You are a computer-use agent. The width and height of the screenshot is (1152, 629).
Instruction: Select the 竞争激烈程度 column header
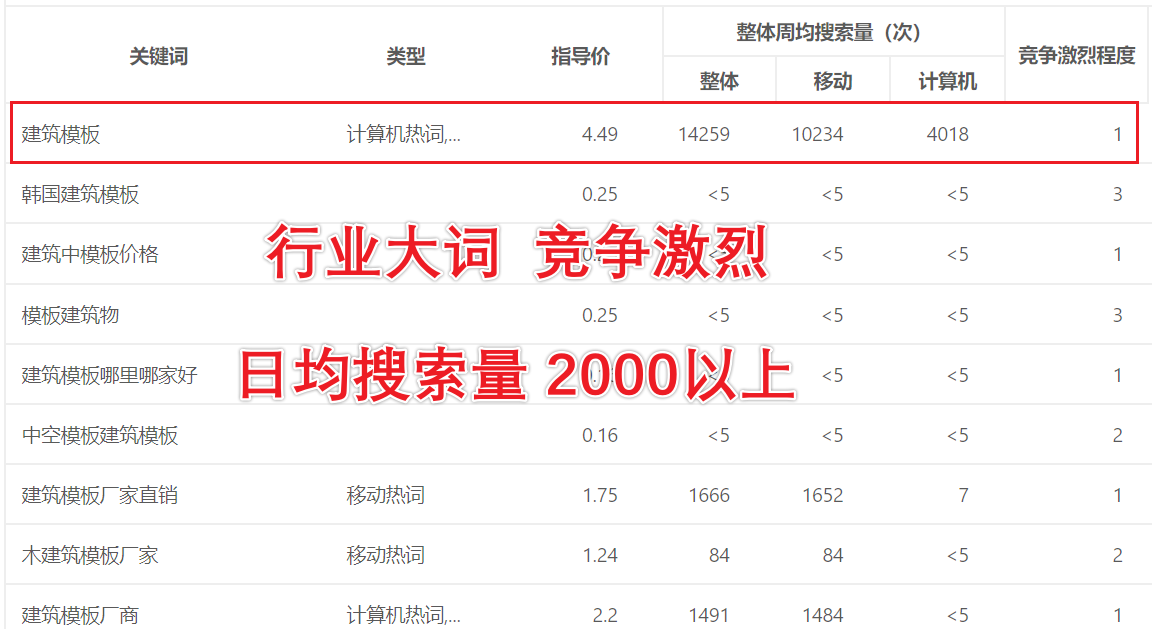coord(1076,56)
